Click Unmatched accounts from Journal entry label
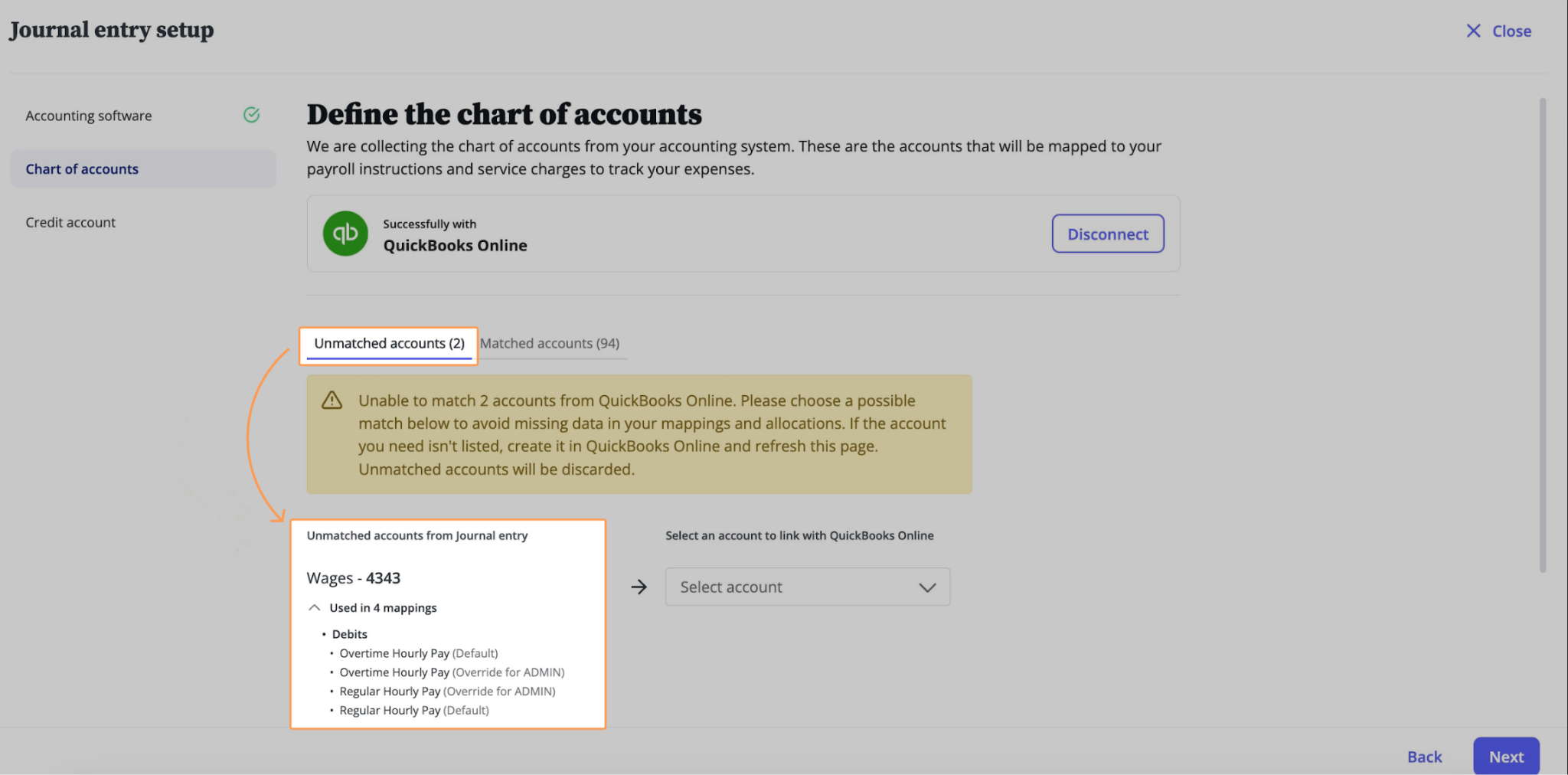1568x775 pixels. coord(417,535)
